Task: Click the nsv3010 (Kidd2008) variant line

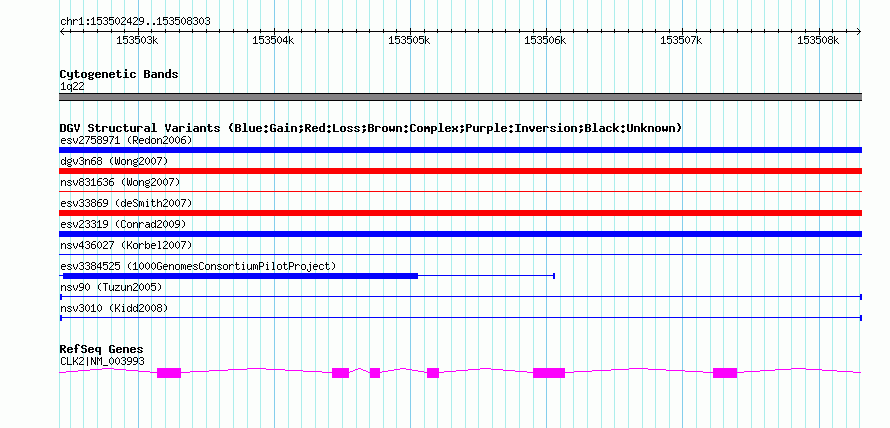Action: [460, 318]
